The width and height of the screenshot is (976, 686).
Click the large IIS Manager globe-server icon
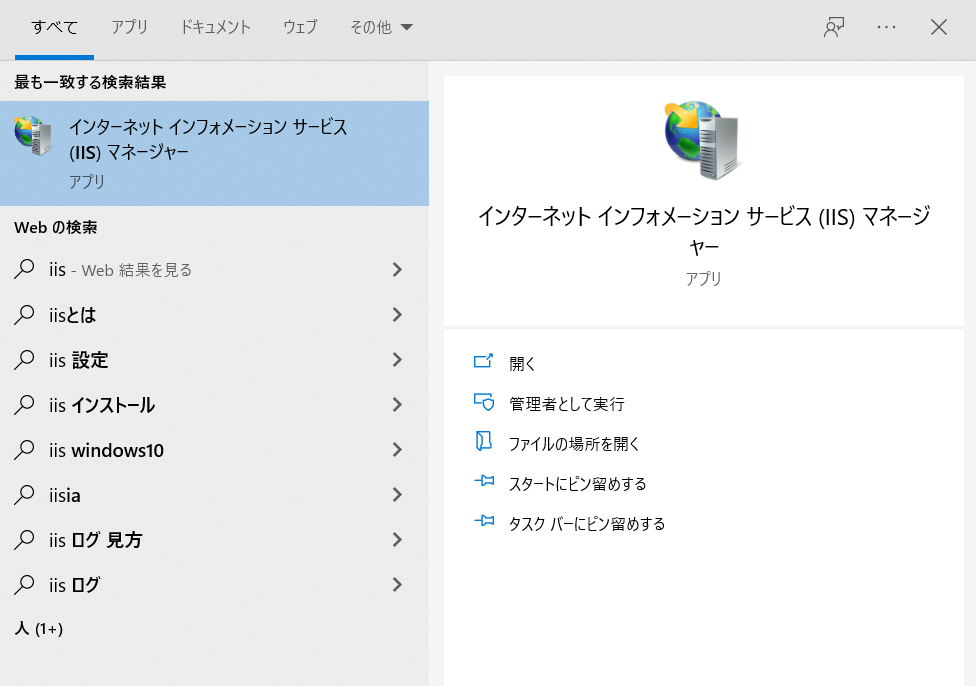(703, 140)
